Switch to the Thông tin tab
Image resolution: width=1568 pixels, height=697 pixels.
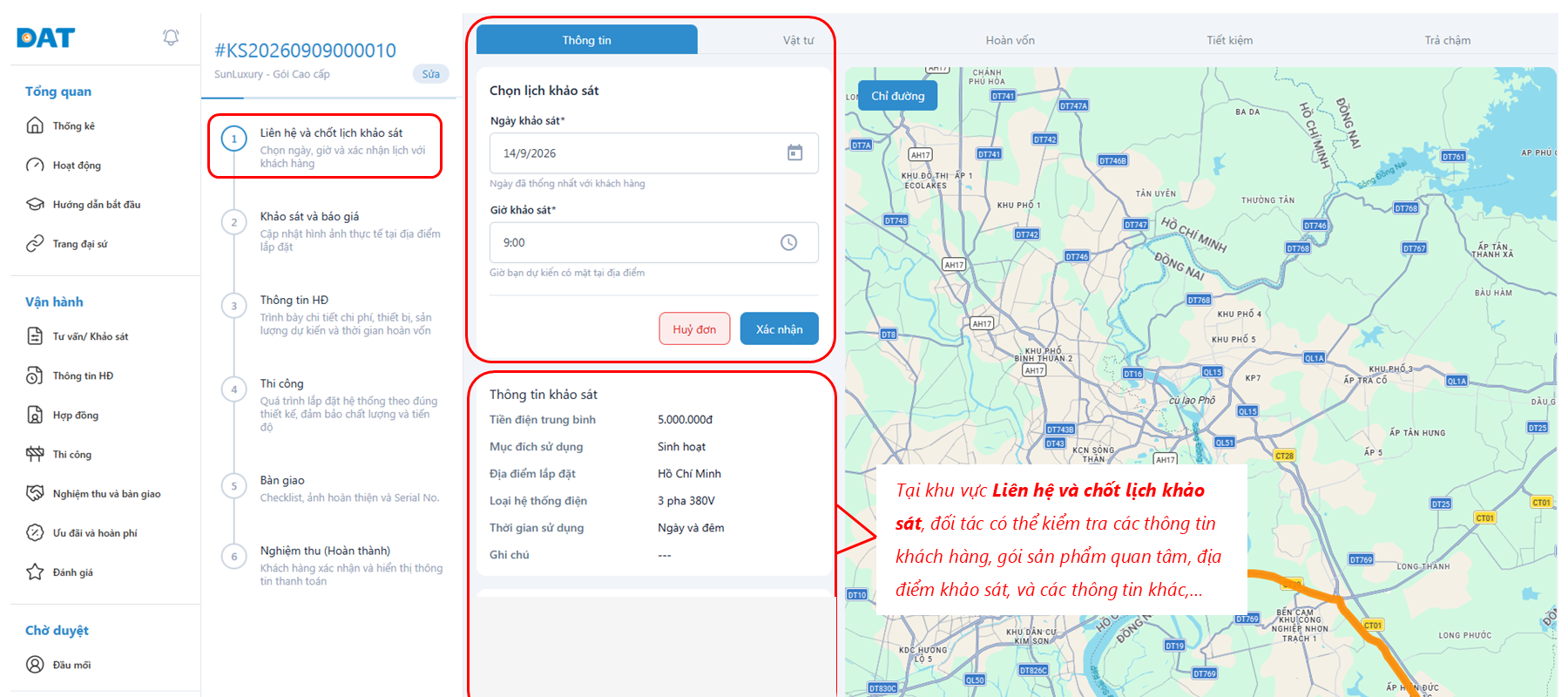(586, 40)
